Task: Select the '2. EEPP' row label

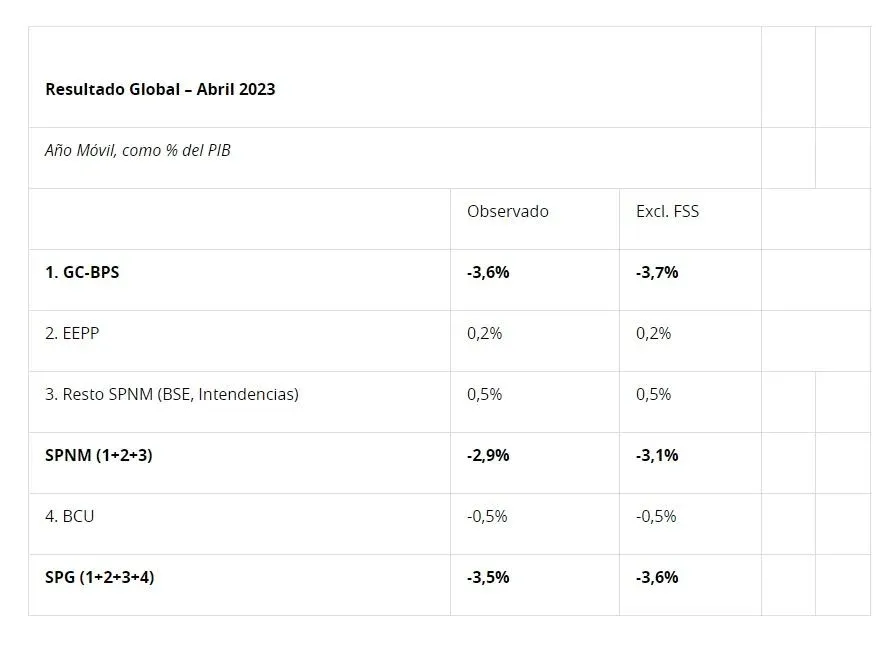Action: point(72,333)
